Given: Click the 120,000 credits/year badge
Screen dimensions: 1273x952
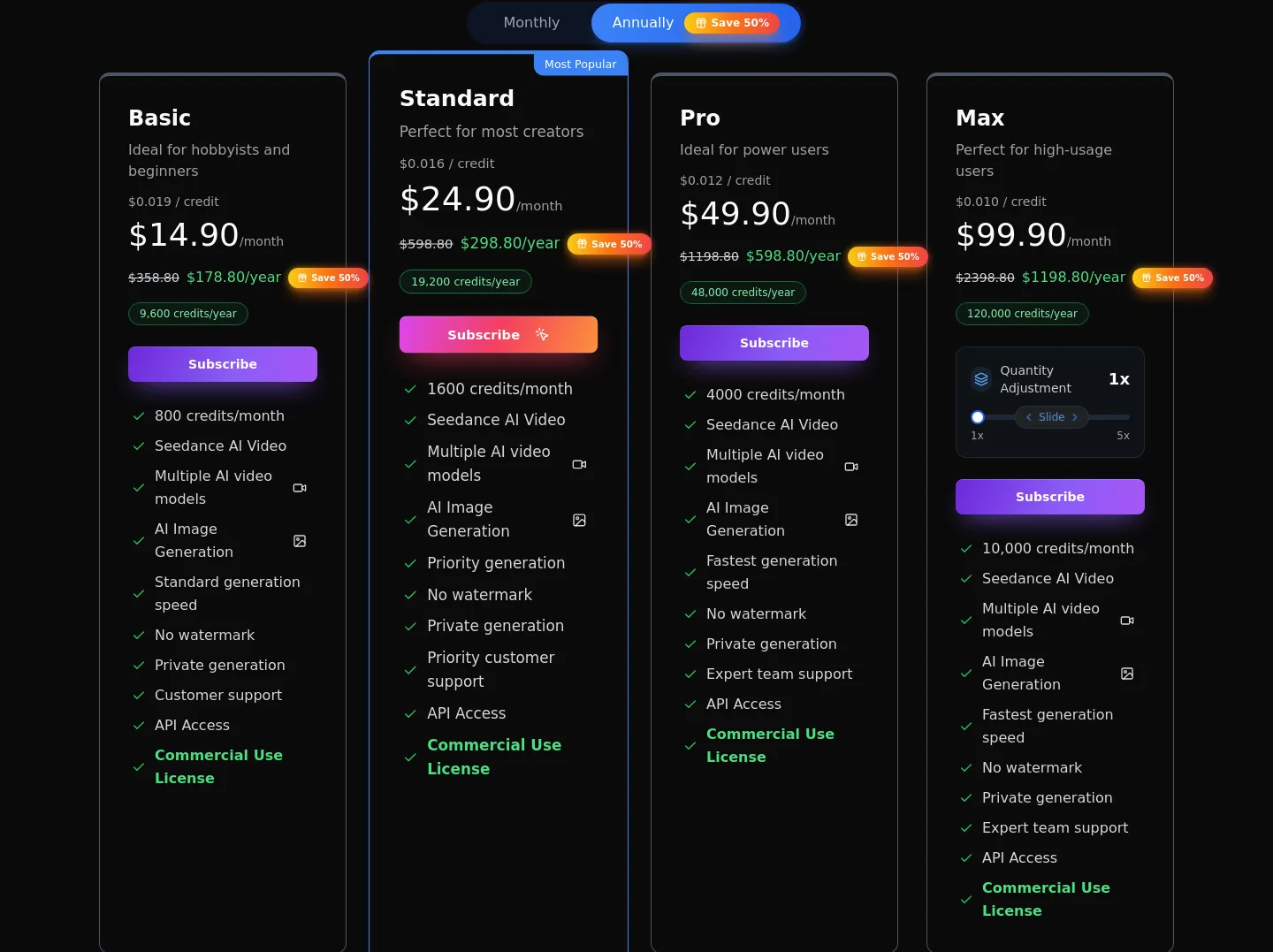Looking at the screenshot, I should pos(1022,314).
